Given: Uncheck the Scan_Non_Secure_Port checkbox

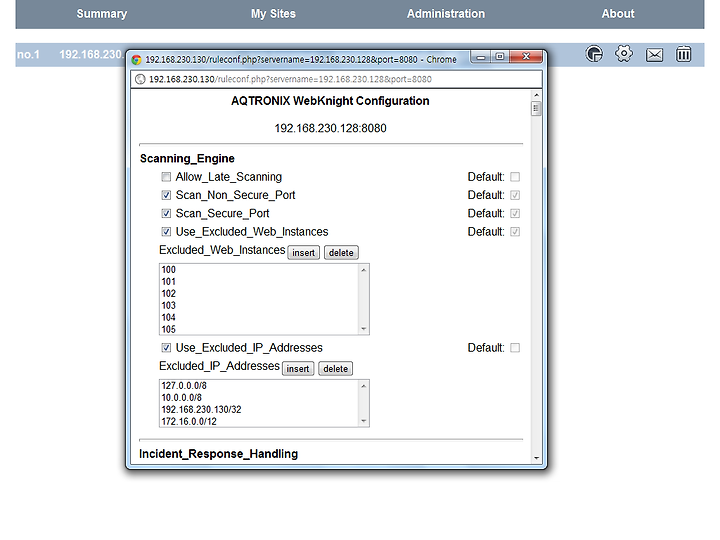Looking at the screenshot, I should point(166,195).
